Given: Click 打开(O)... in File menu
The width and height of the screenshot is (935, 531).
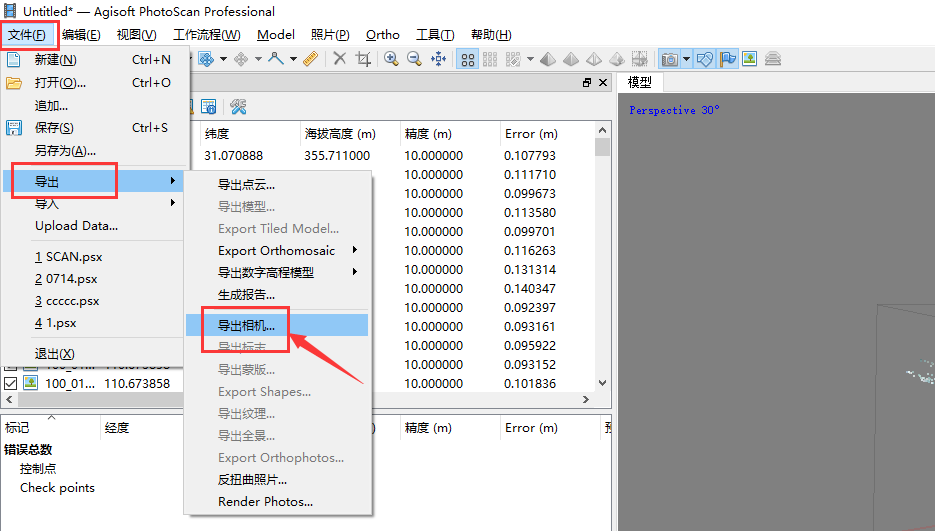Looking at the screenshot, I should click(x=92, y=82).
